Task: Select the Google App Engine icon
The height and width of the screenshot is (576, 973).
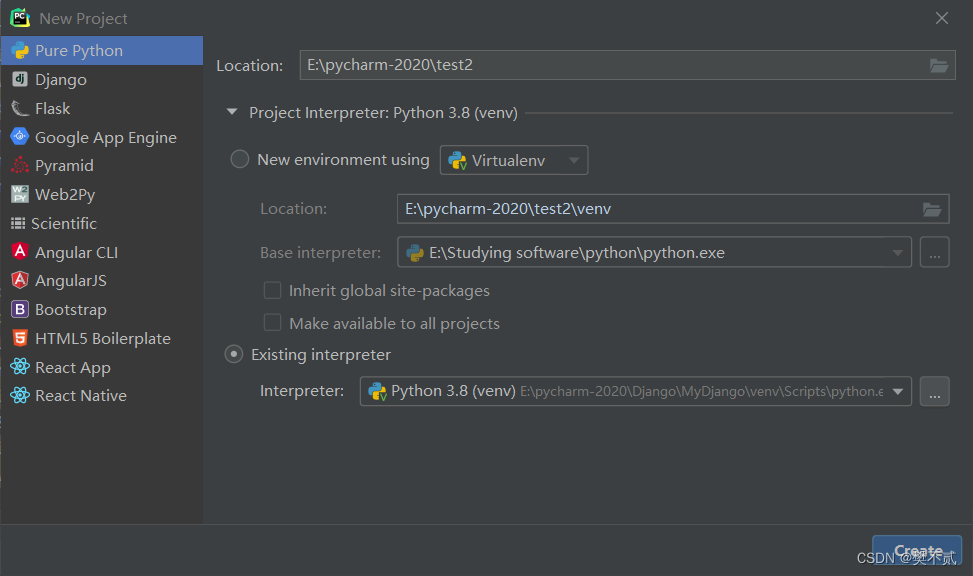Action: (20, 137)
